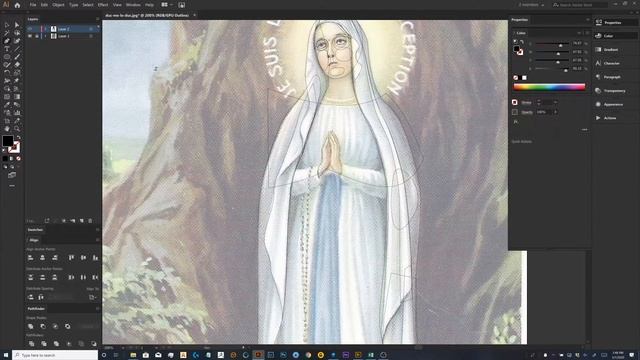The height and width of the screenshot is (360, 640).
Task: Select the Lasso tool
Action: [x=17, y=33]
